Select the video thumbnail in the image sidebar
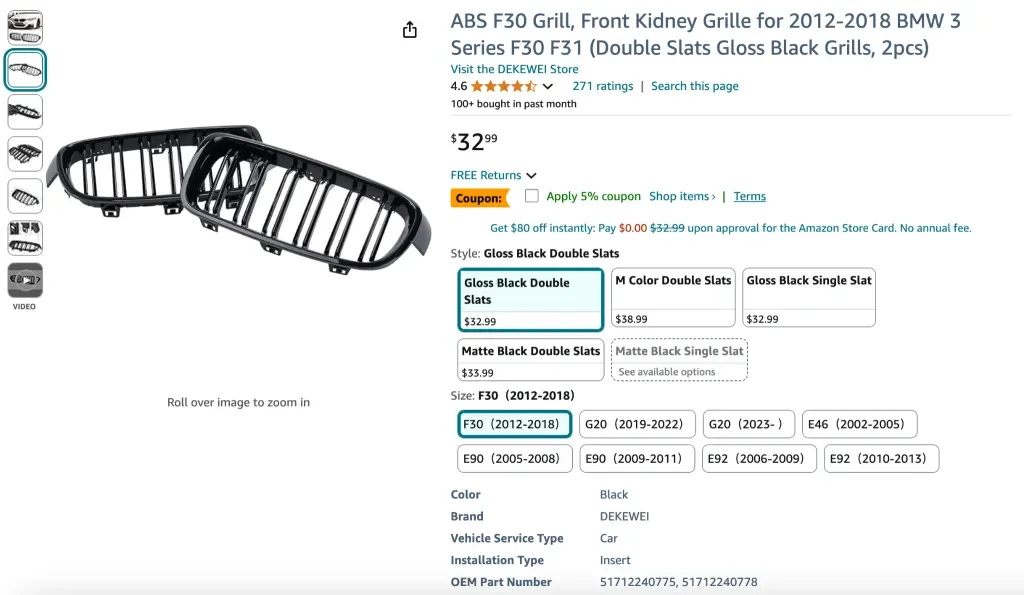 tap(25, 280)
